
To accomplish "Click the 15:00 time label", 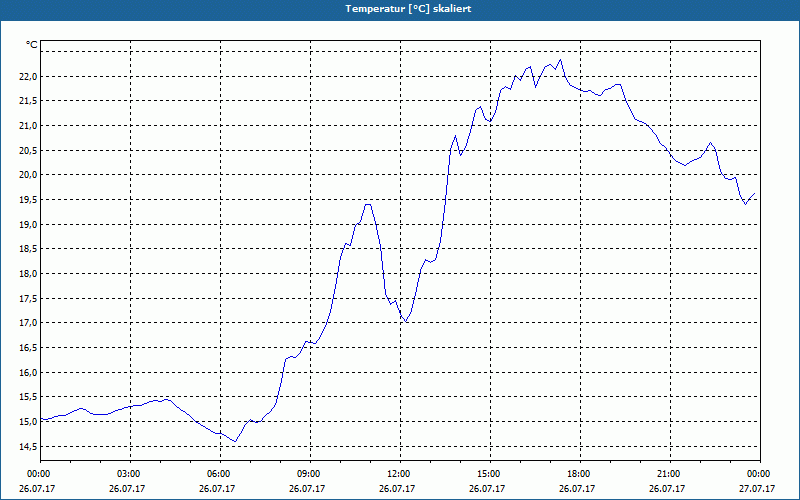I will 488,474.
